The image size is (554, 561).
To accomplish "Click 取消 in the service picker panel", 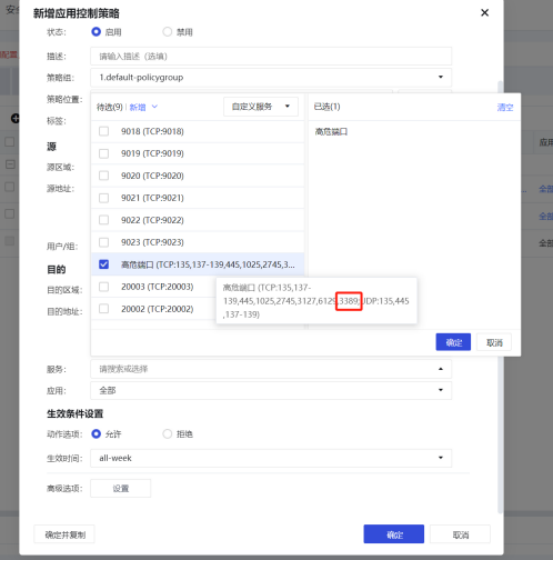I will click(x=494, y=342).
